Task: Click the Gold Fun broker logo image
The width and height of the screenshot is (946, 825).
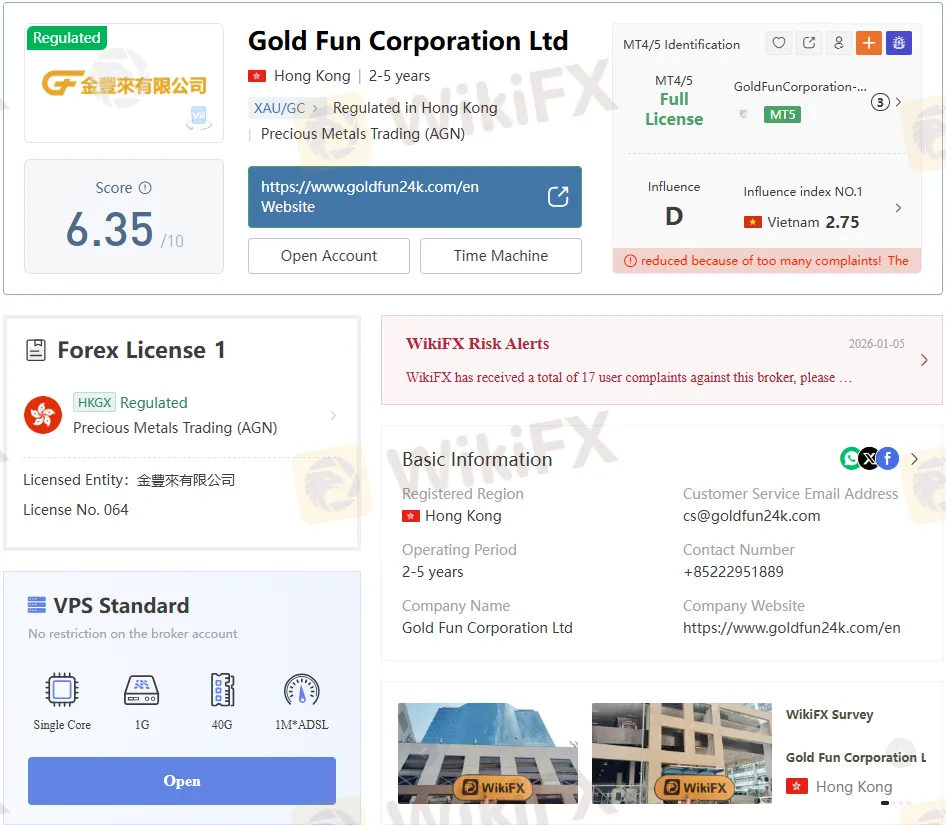Action: click(124, 84)
